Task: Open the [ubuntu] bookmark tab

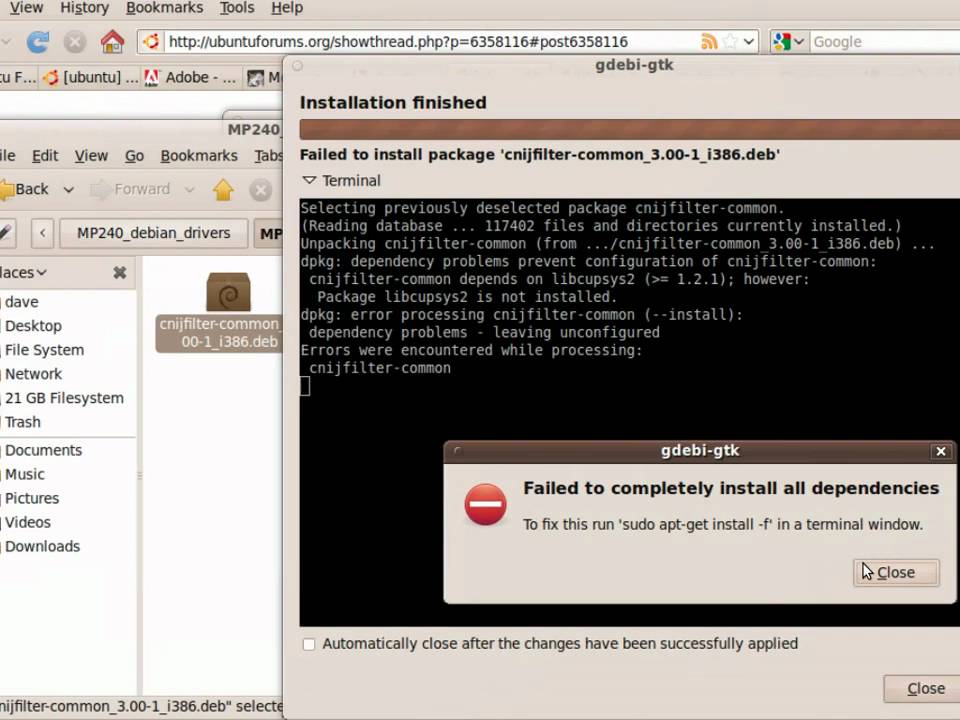Action: (91, 77)
